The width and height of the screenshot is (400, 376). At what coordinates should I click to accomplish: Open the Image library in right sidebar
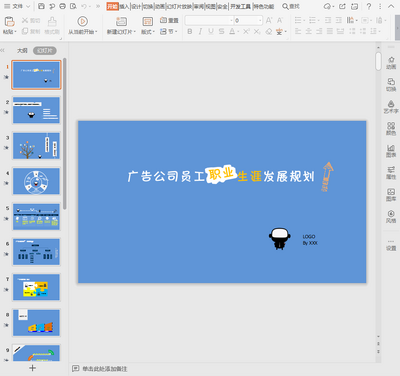point(391,194)
